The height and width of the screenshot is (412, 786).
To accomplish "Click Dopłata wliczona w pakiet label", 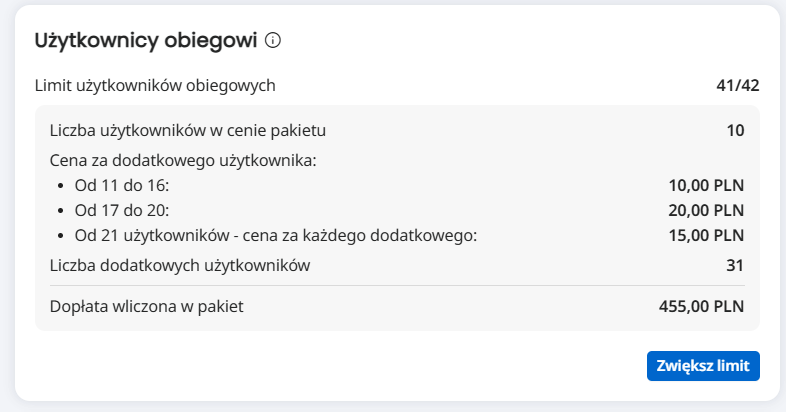I will pos(146,307).
